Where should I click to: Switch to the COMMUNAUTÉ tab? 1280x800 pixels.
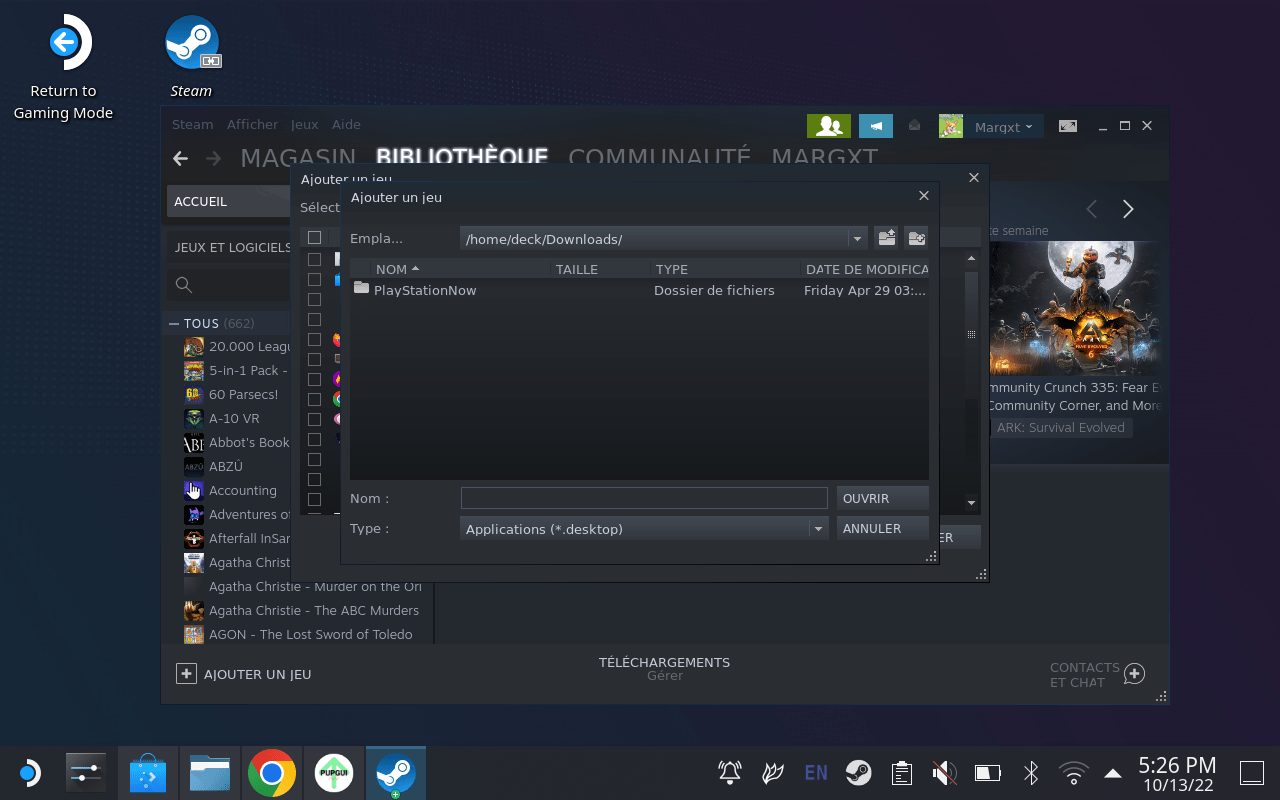click(659, 157)
